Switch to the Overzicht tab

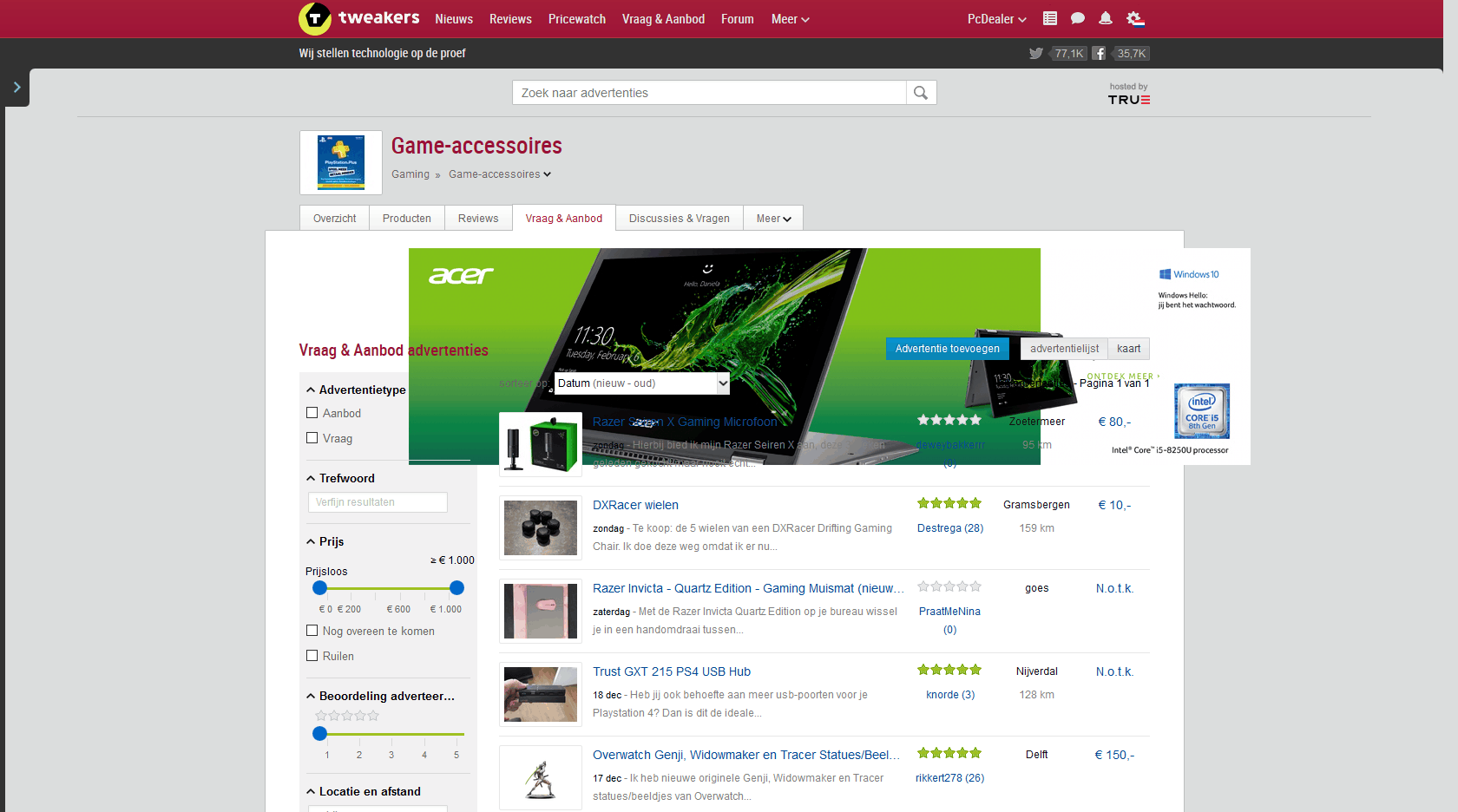pos(335,219)
